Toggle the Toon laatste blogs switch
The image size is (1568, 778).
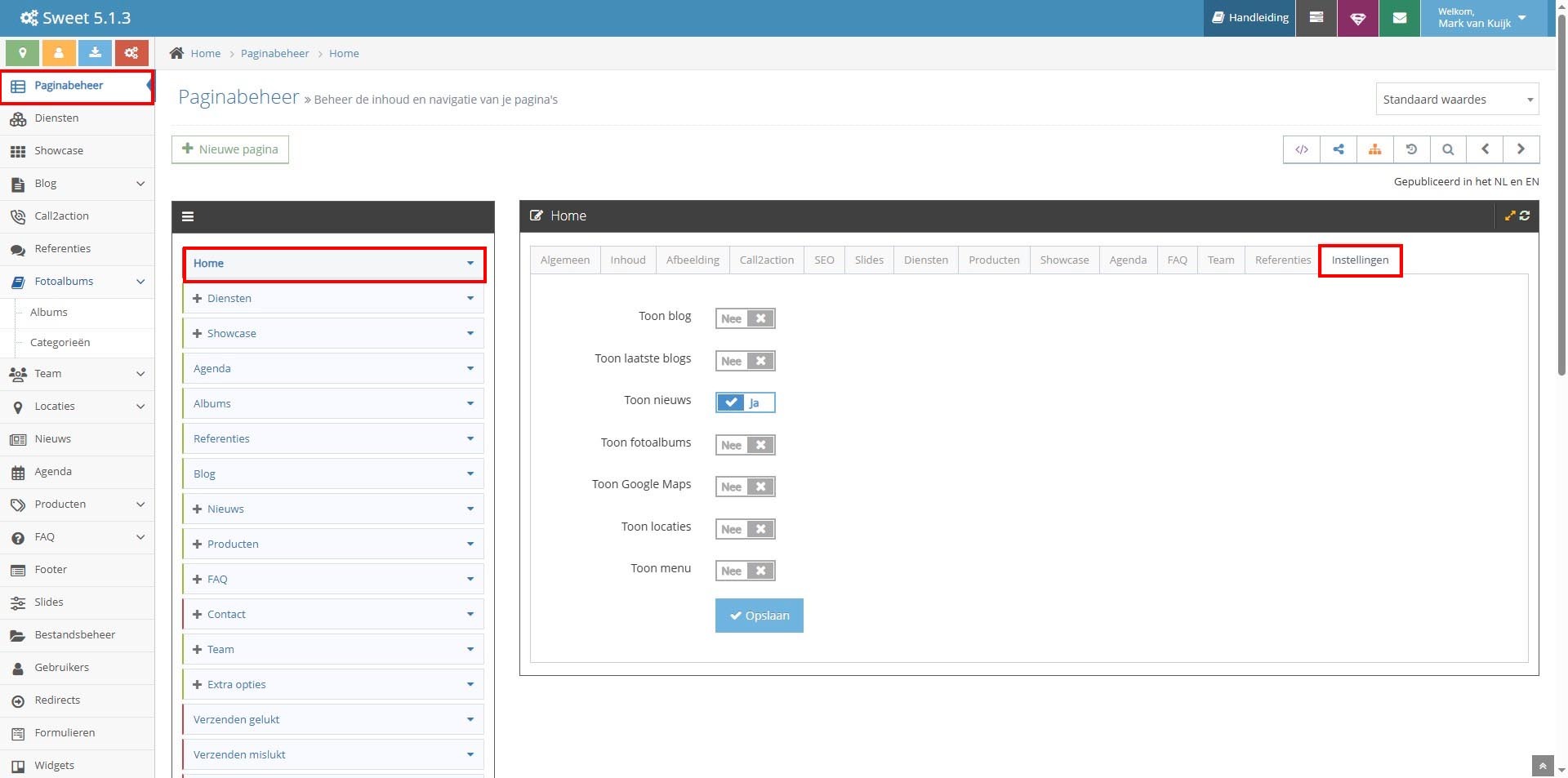(x=745, y=361)
